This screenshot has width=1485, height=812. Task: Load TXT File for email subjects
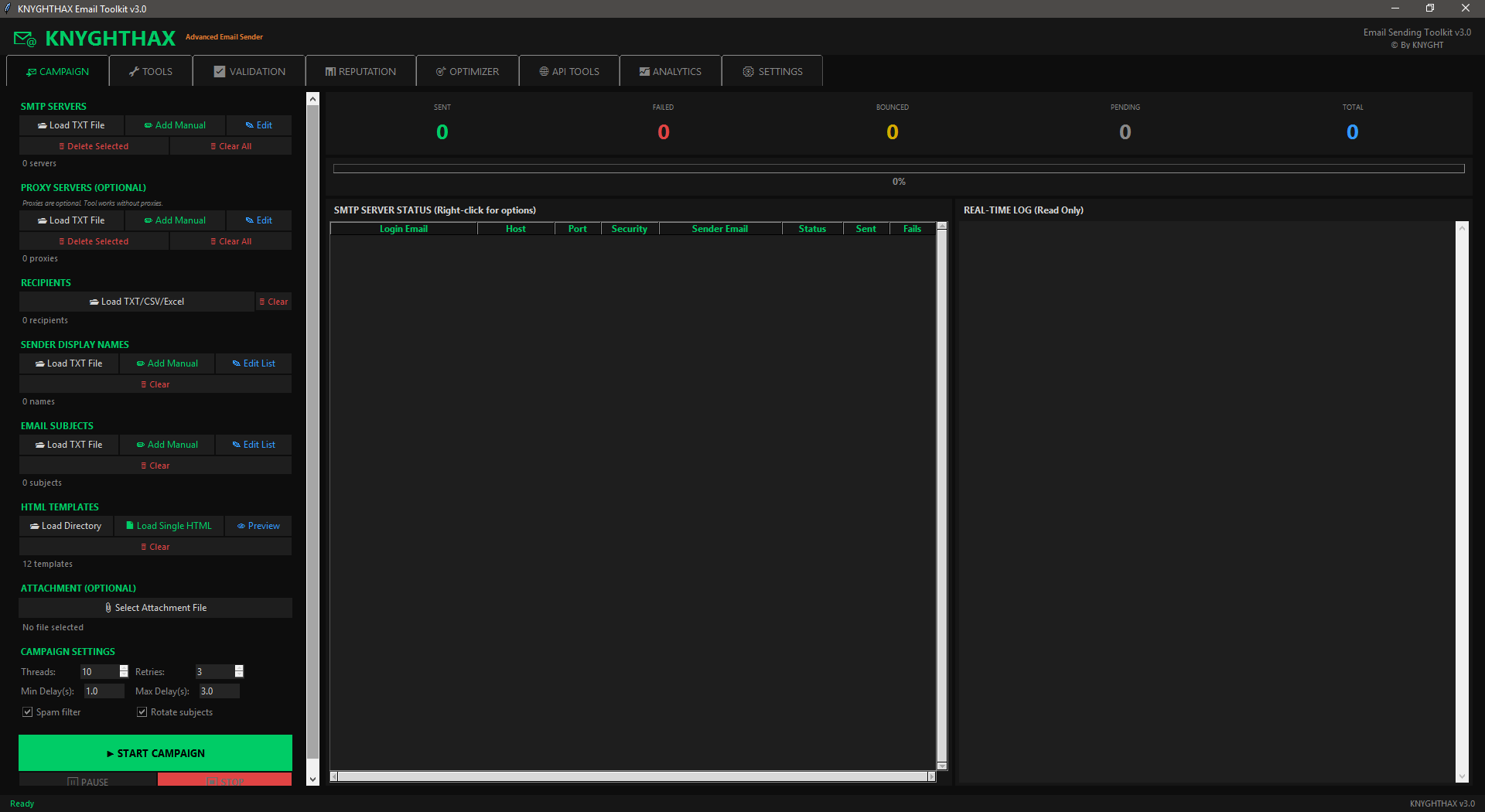69,445
